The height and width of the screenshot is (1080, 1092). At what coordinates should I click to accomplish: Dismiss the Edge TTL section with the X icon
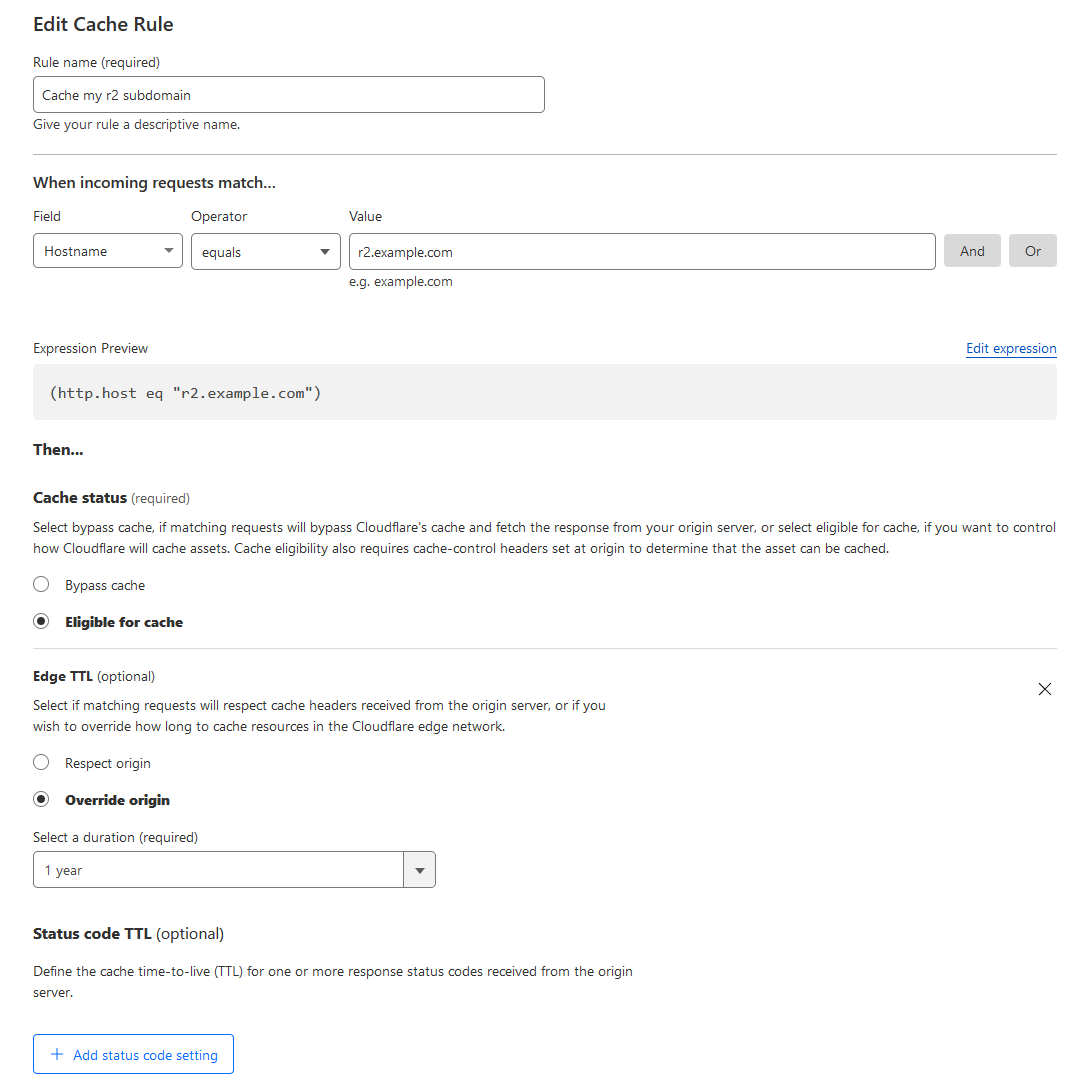(1044, 689)
